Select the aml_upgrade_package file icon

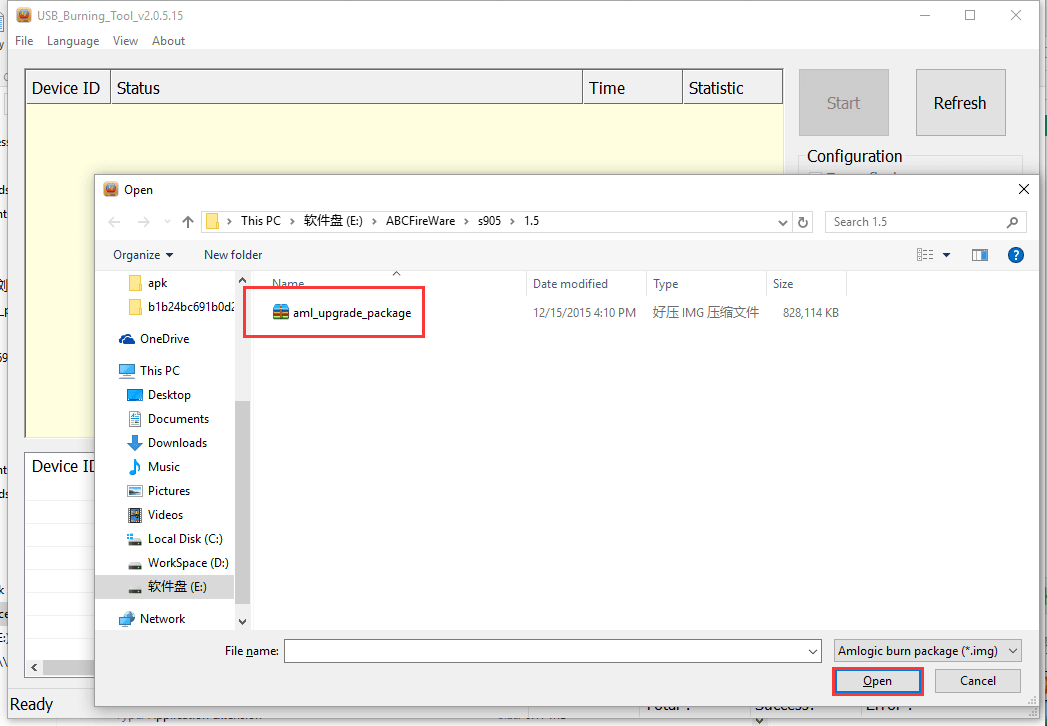(280, 312)
